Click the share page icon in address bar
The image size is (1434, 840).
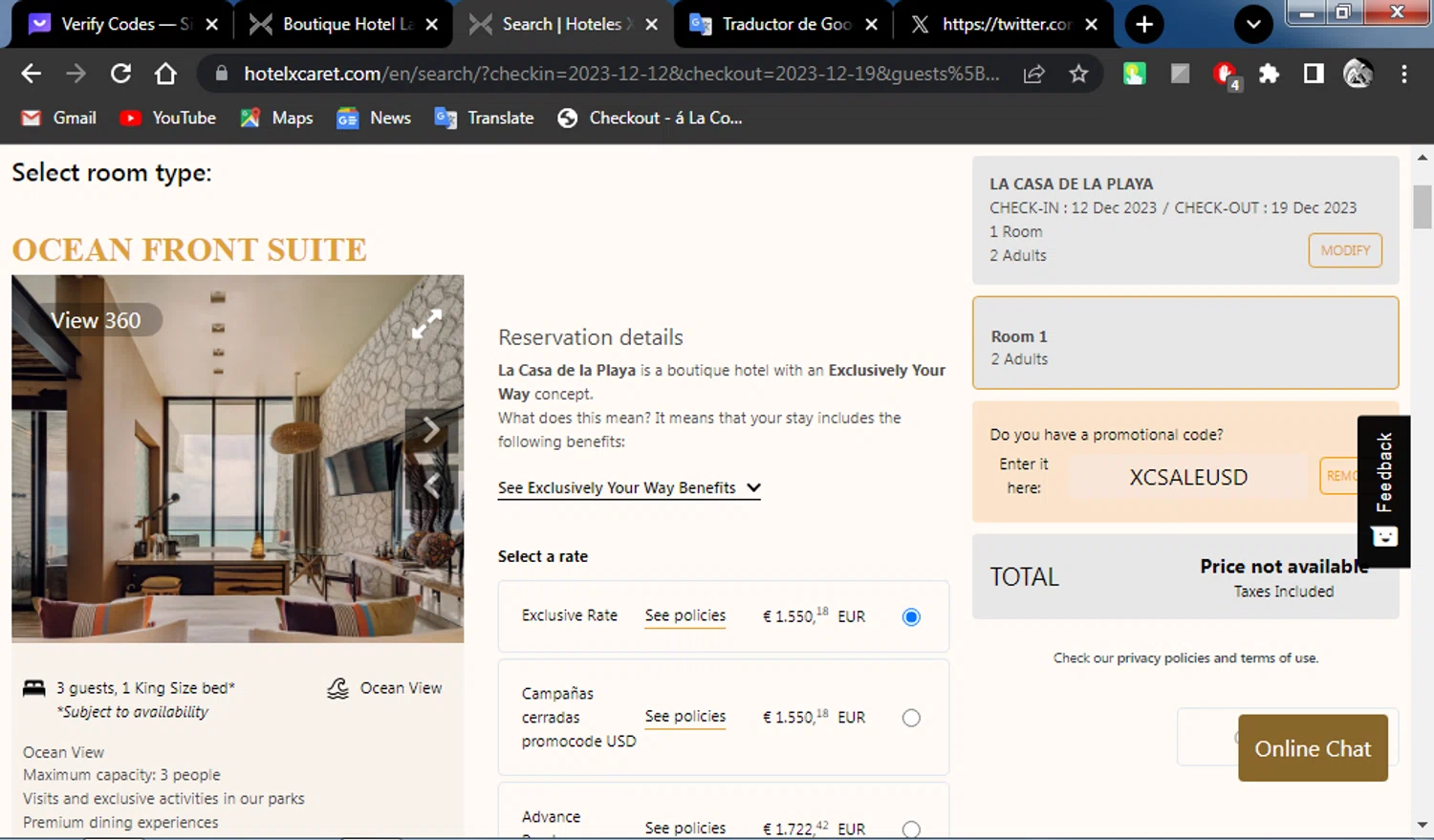[1033, 74]
